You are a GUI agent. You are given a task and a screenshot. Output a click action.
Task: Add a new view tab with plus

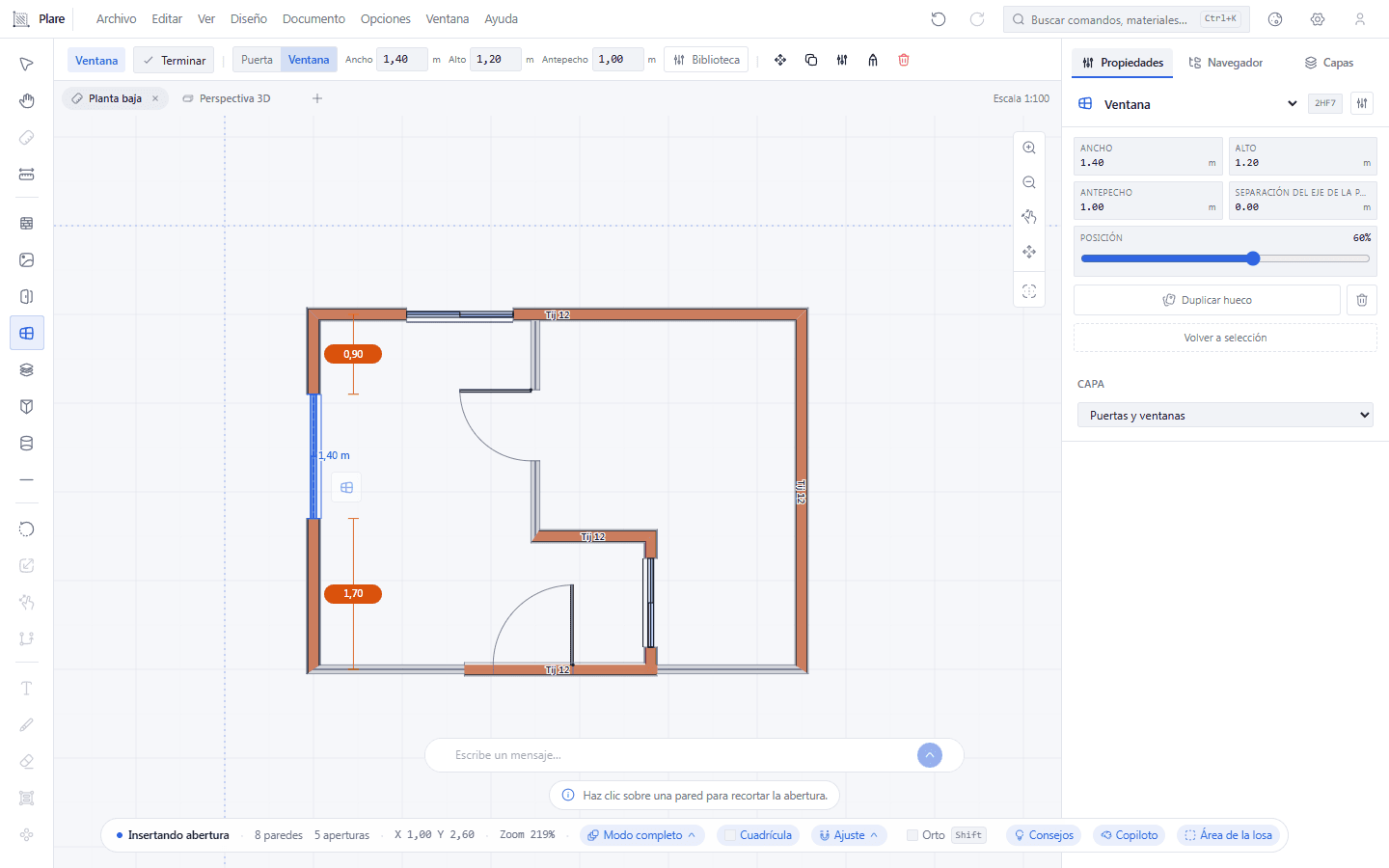point(317,98)
